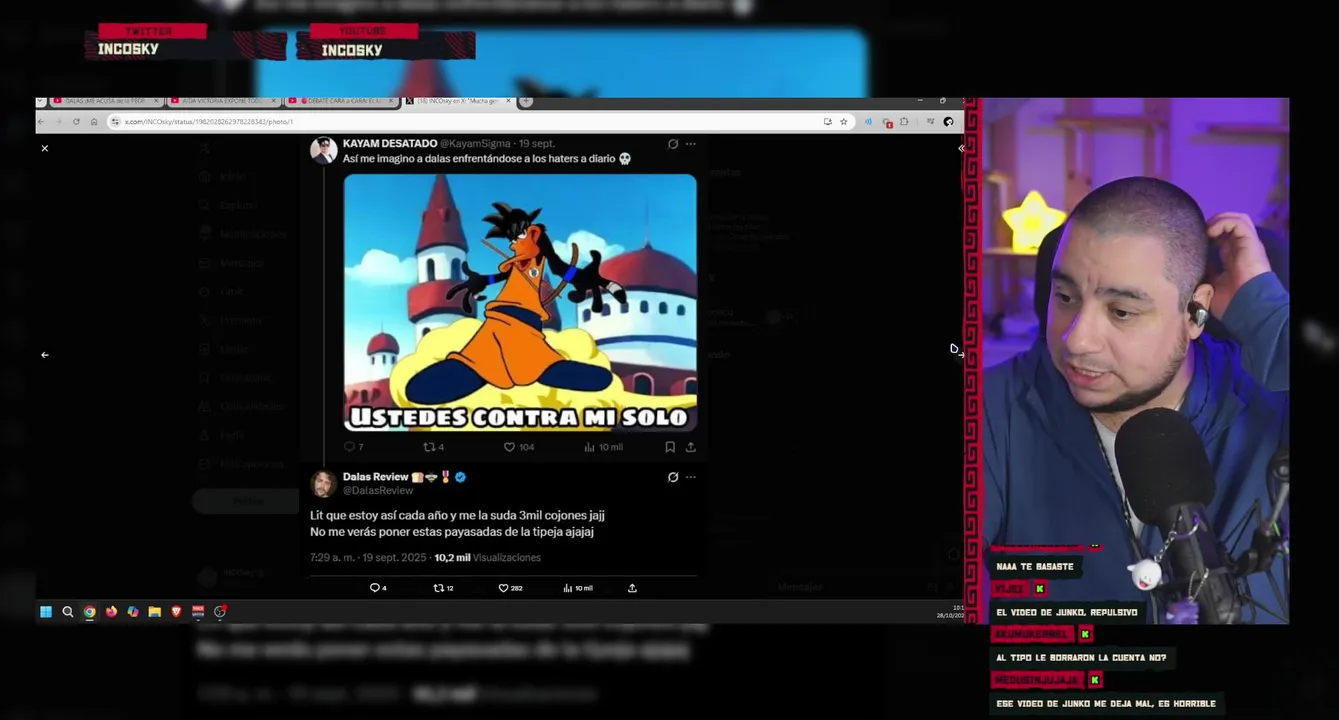Go to previous photo with left arrow

(44, 355)
